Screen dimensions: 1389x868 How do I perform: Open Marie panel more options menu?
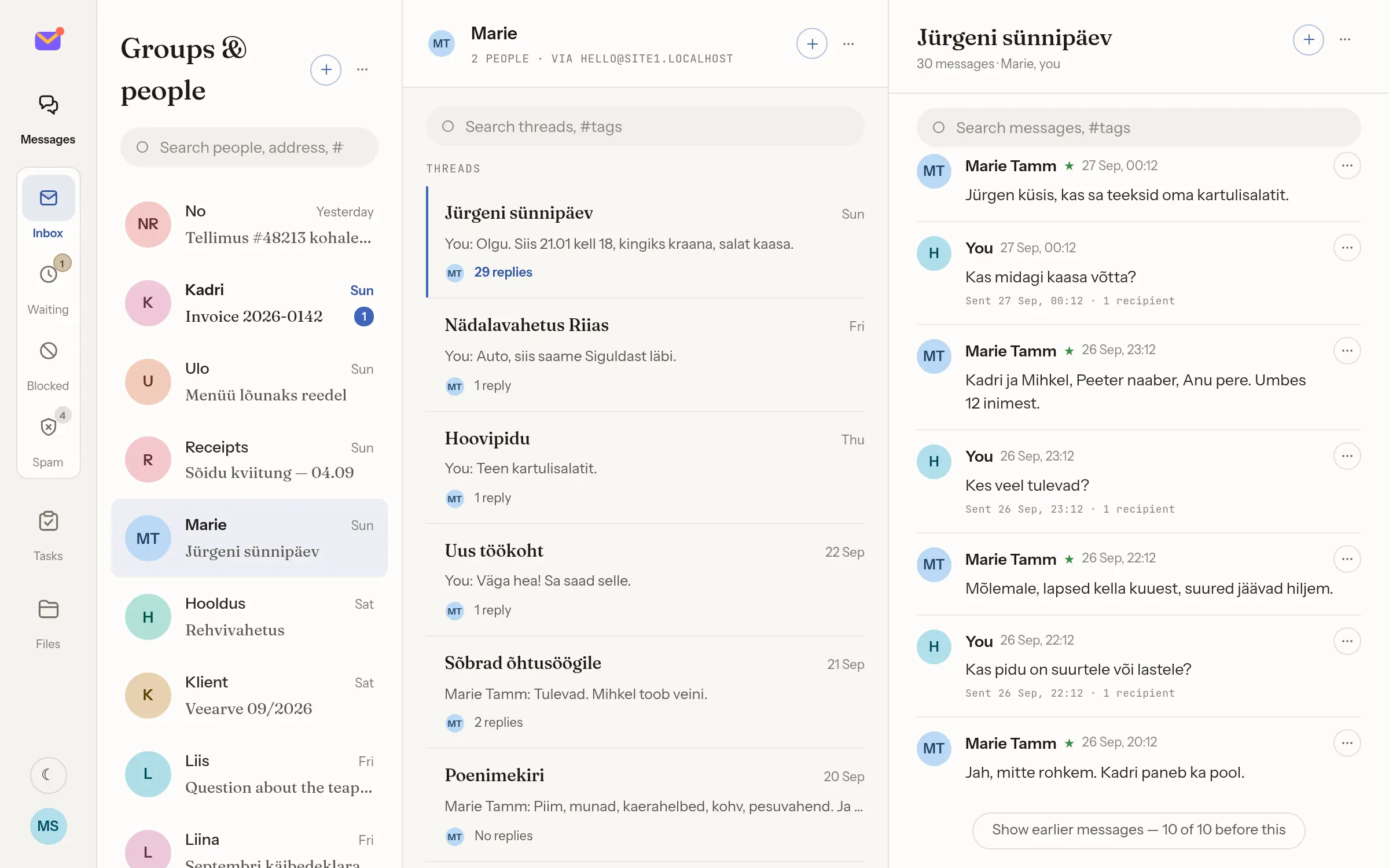848,43
